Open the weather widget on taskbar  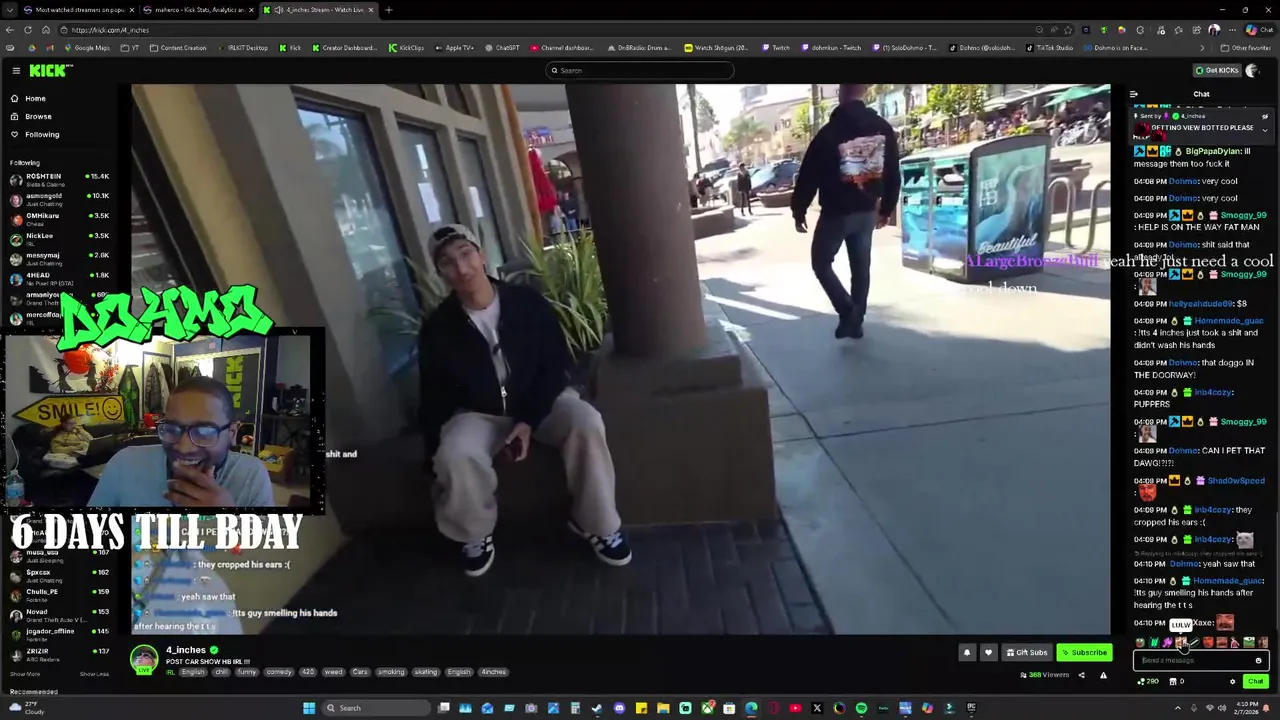coord(25,708)
